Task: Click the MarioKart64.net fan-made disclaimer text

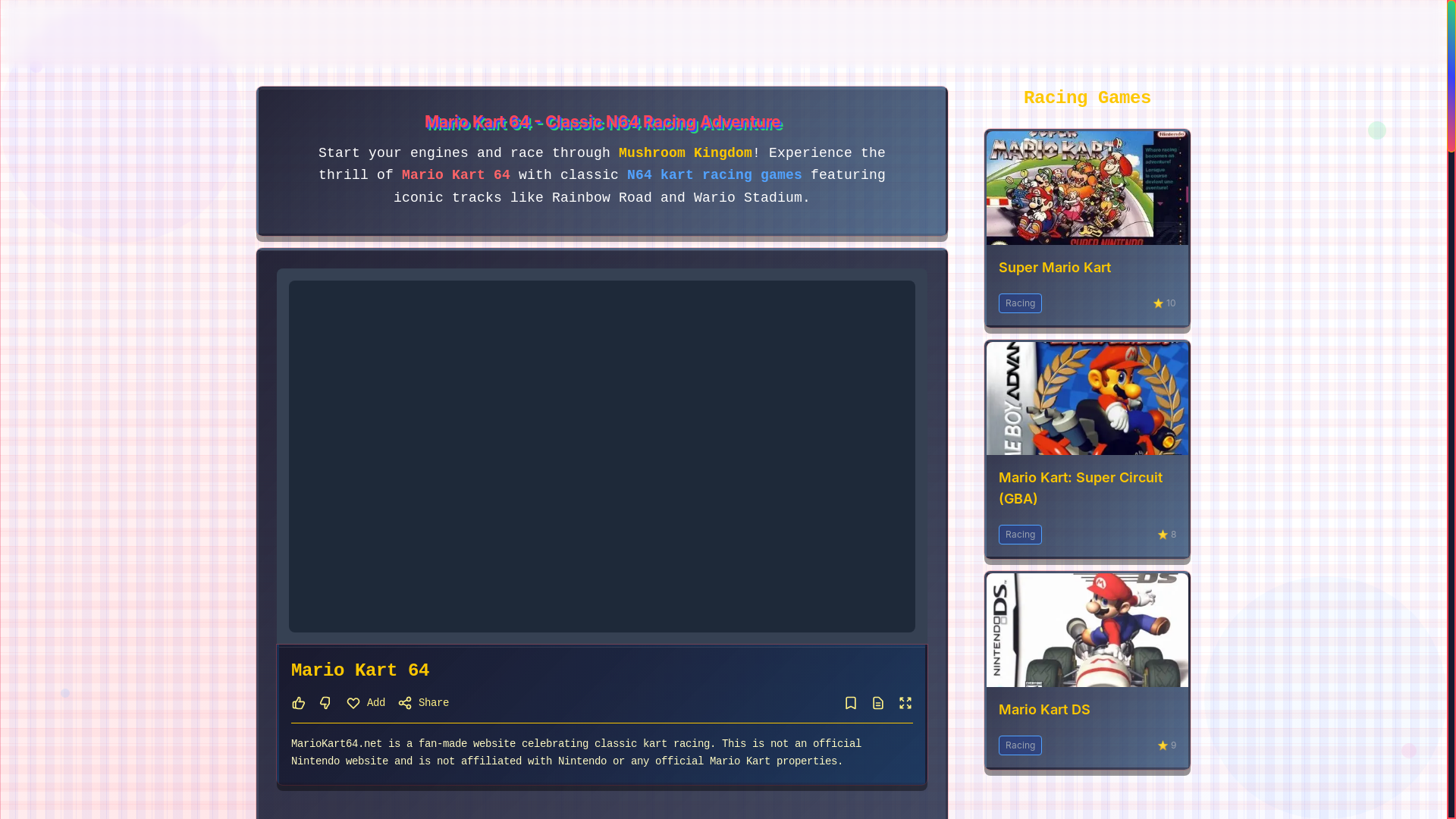Action: (x=576, y=753)
